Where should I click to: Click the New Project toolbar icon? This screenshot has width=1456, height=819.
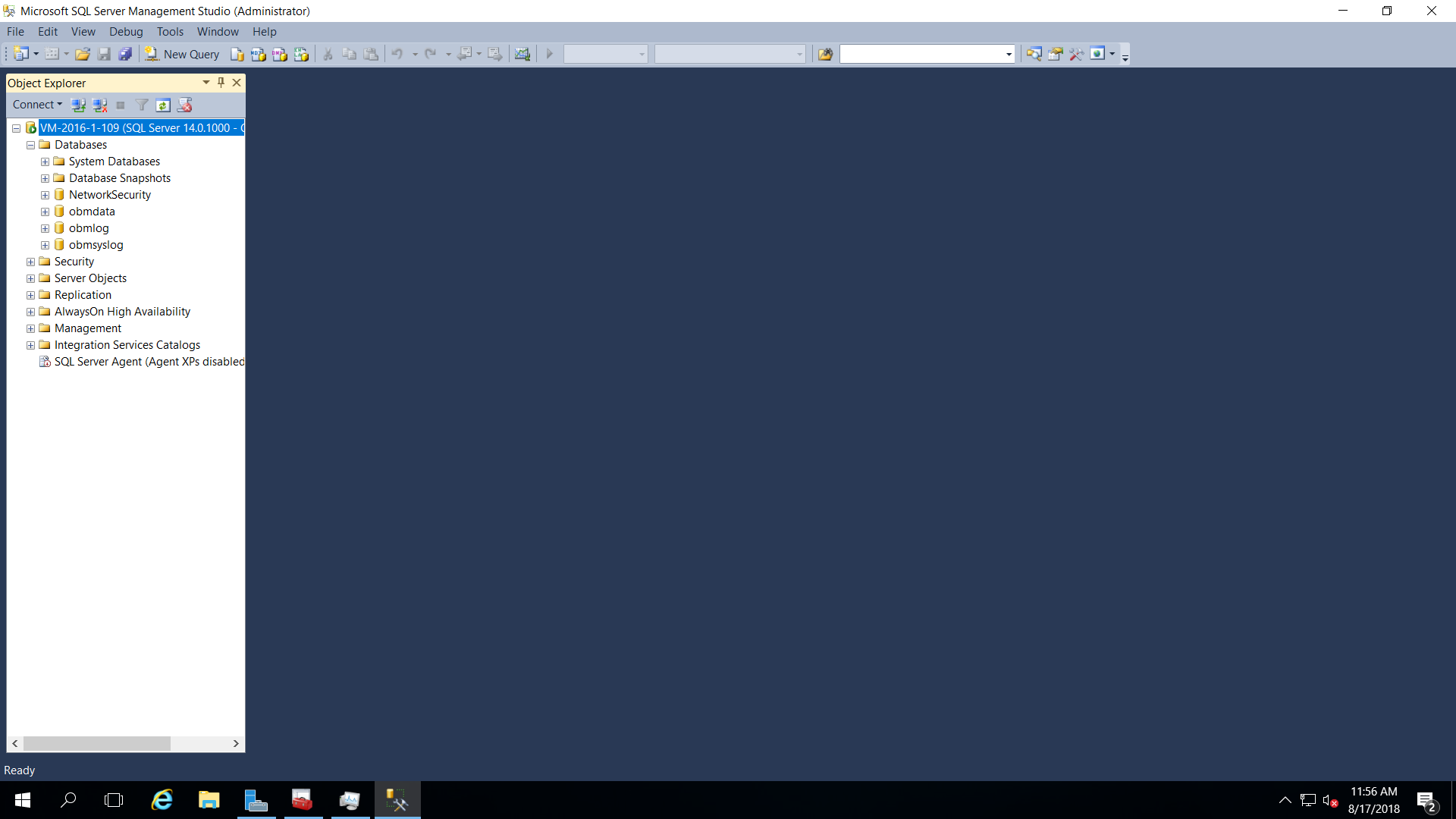pos(21,54)
